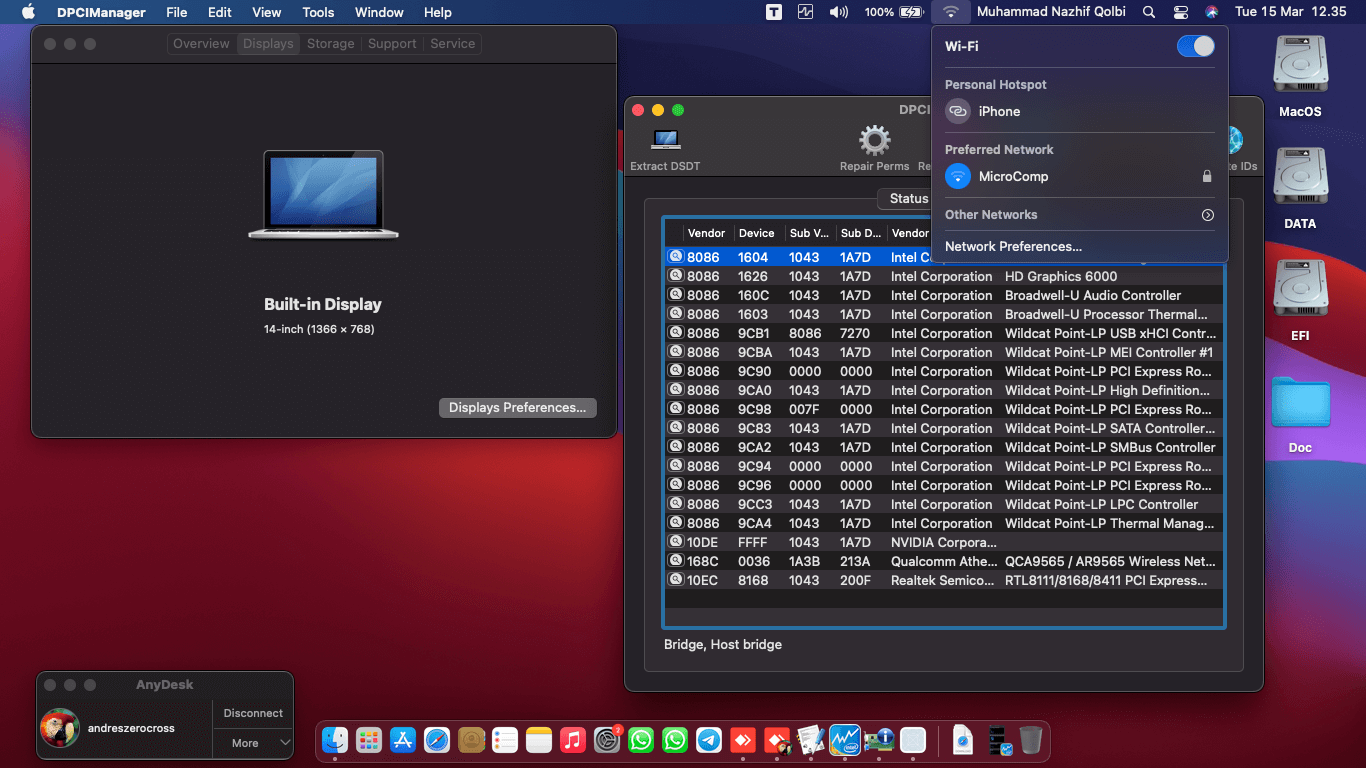Click the Extract DSDT toolbar icon

click(x=666, y=141)
